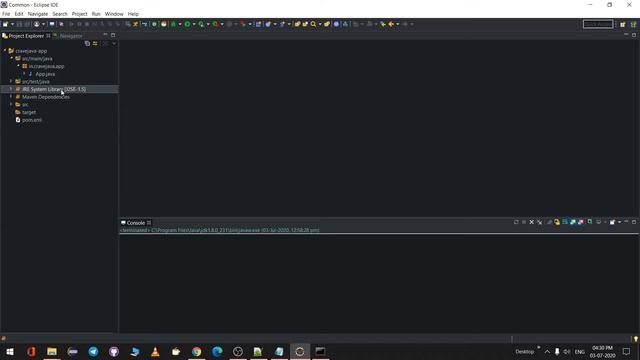Viewport: 640px width, 360px height.
Task: Click Collapse All in Project Explorer
Action: (87, 43)
